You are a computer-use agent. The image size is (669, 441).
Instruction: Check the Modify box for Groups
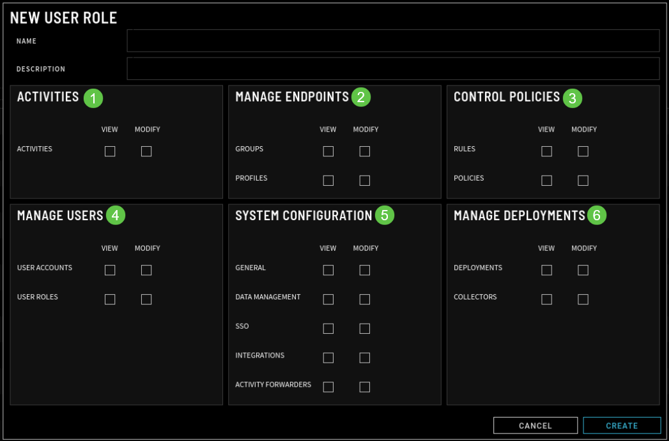click(364, 151)
